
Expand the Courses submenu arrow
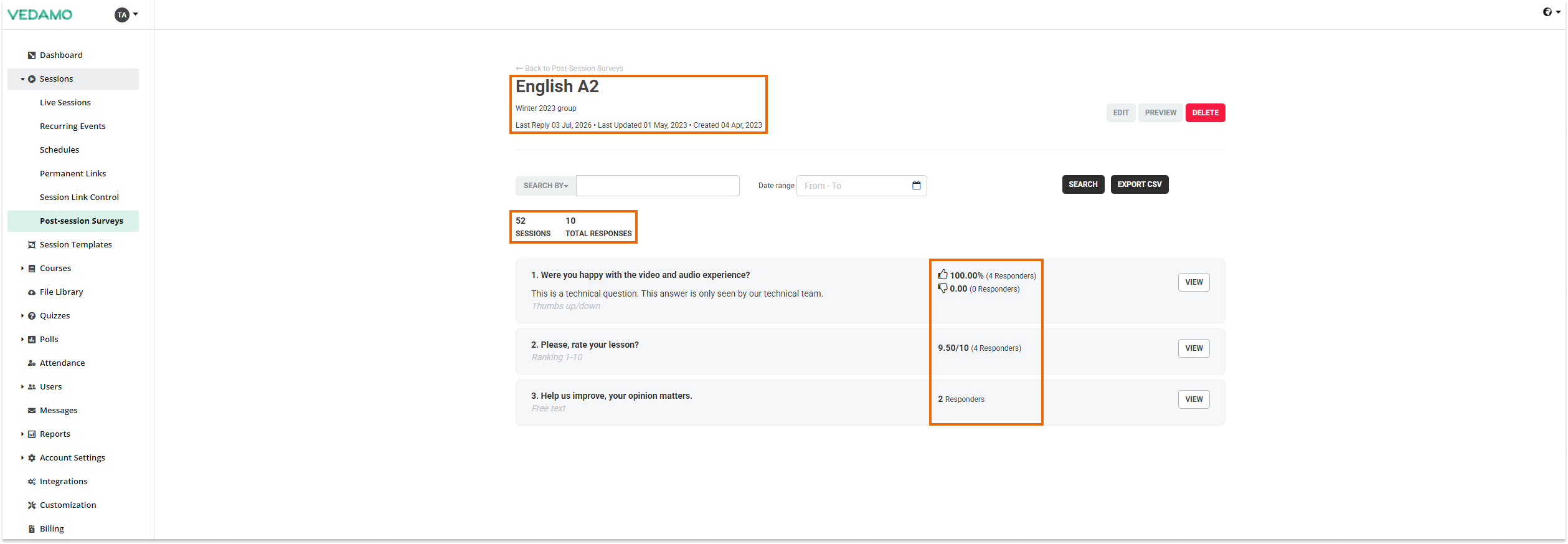22,269
